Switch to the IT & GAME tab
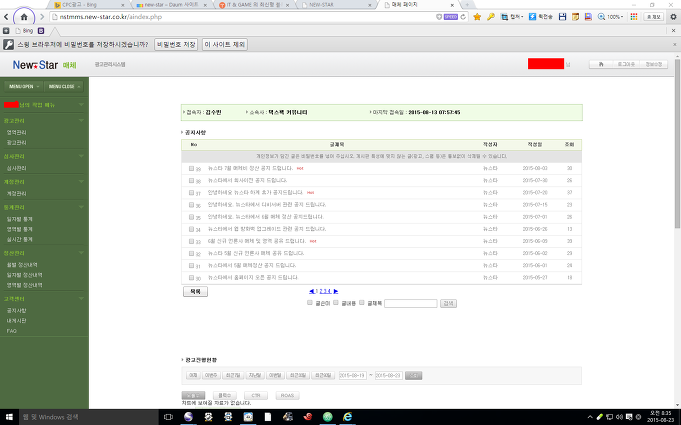 [x=255, y=5]
